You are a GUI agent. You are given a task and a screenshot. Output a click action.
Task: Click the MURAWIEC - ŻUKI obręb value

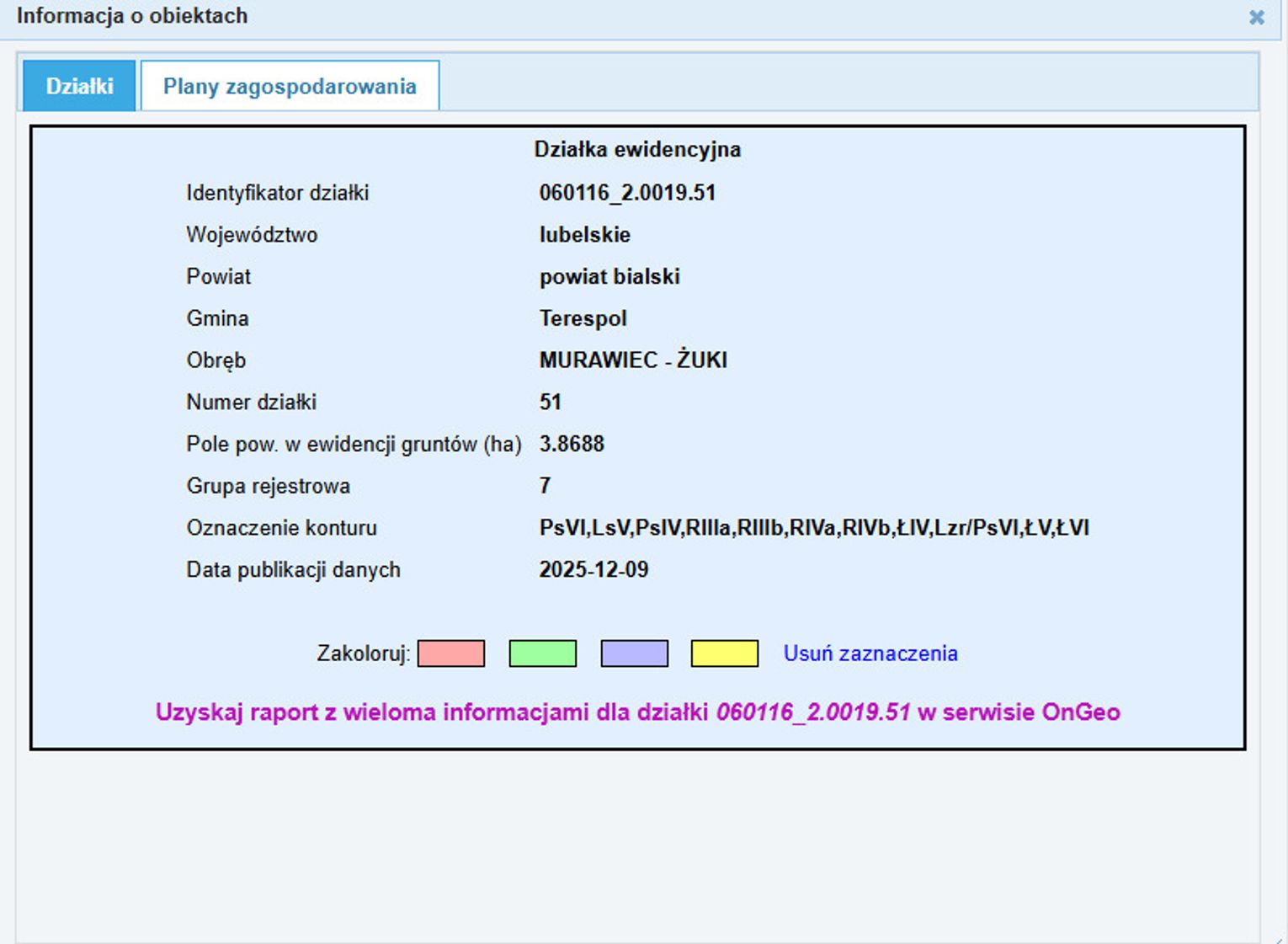(633, 360)
